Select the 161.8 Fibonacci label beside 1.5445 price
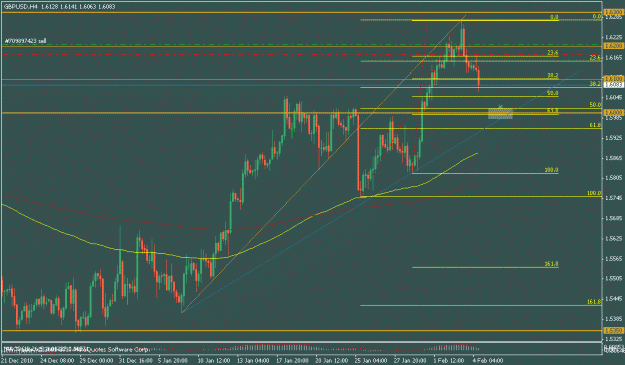625x365 pixels. point(594,302)
